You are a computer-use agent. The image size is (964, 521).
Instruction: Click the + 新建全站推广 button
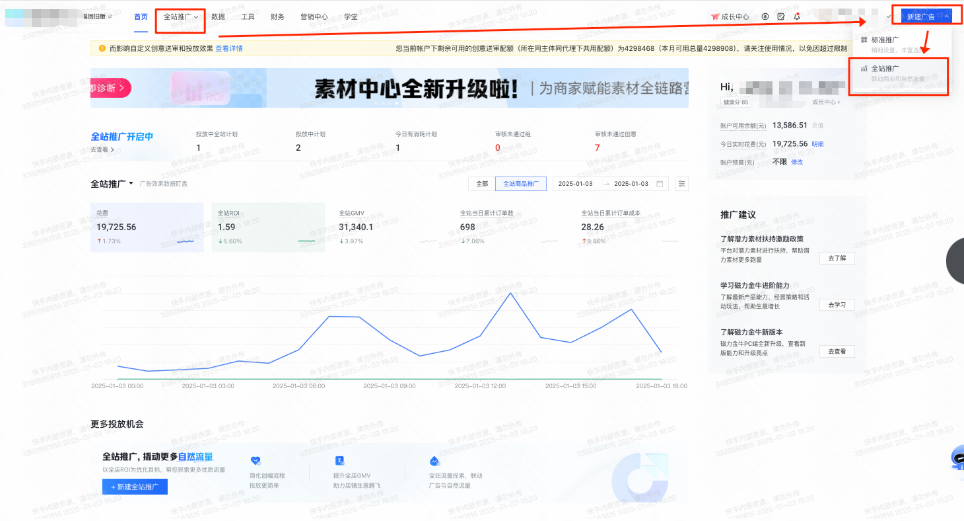pos(135,487)
